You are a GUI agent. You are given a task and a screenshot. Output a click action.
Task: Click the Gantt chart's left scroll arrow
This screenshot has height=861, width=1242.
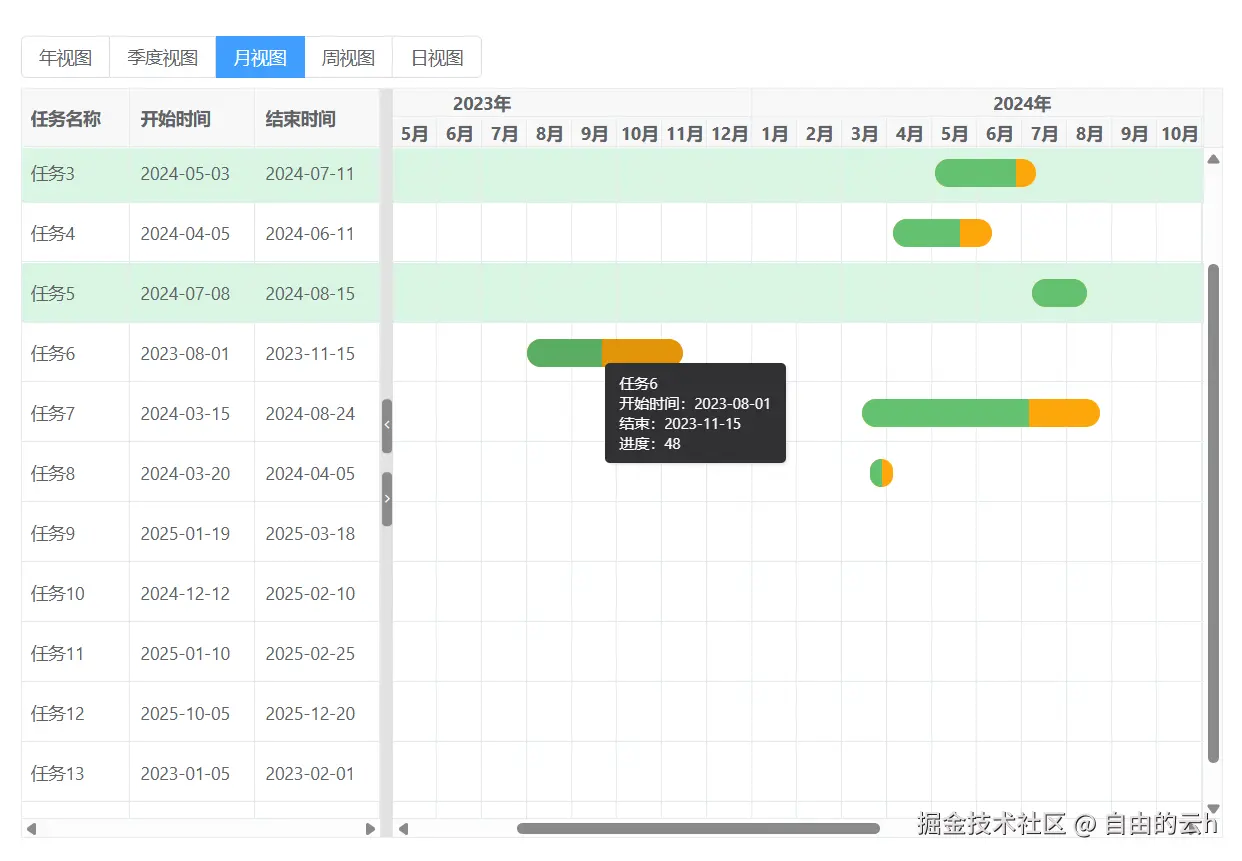click(x=403, y=828)
